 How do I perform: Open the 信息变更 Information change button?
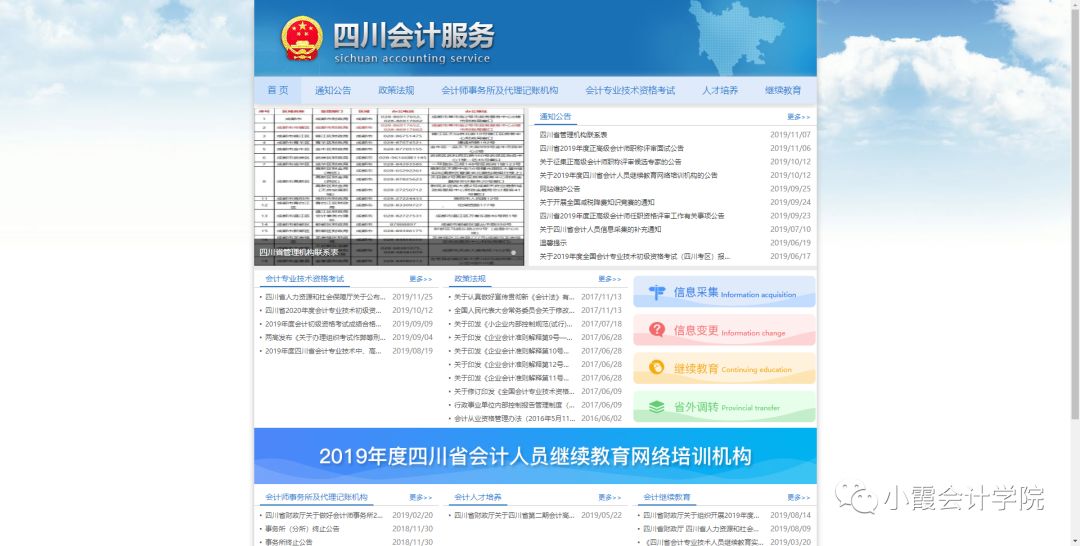point(724,330)
